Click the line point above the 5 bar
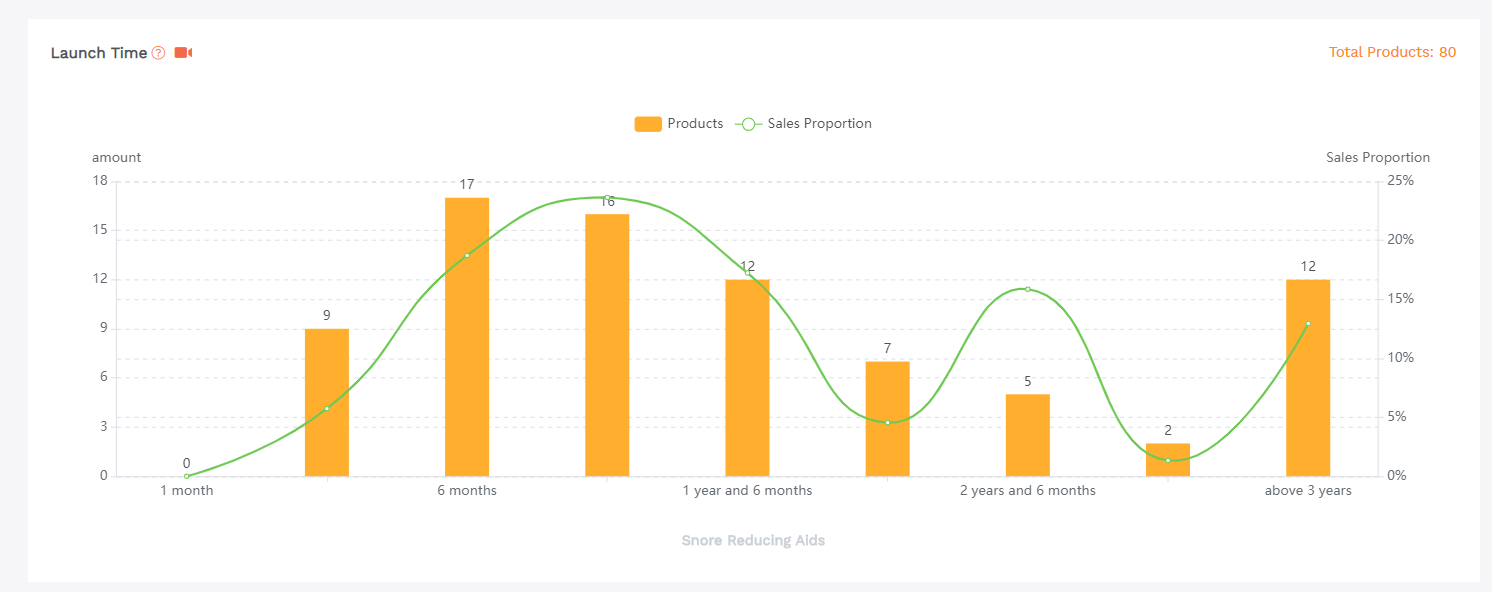Image resolution: width=1492 pixels, height=592 pixels. tap(1027, 289)
